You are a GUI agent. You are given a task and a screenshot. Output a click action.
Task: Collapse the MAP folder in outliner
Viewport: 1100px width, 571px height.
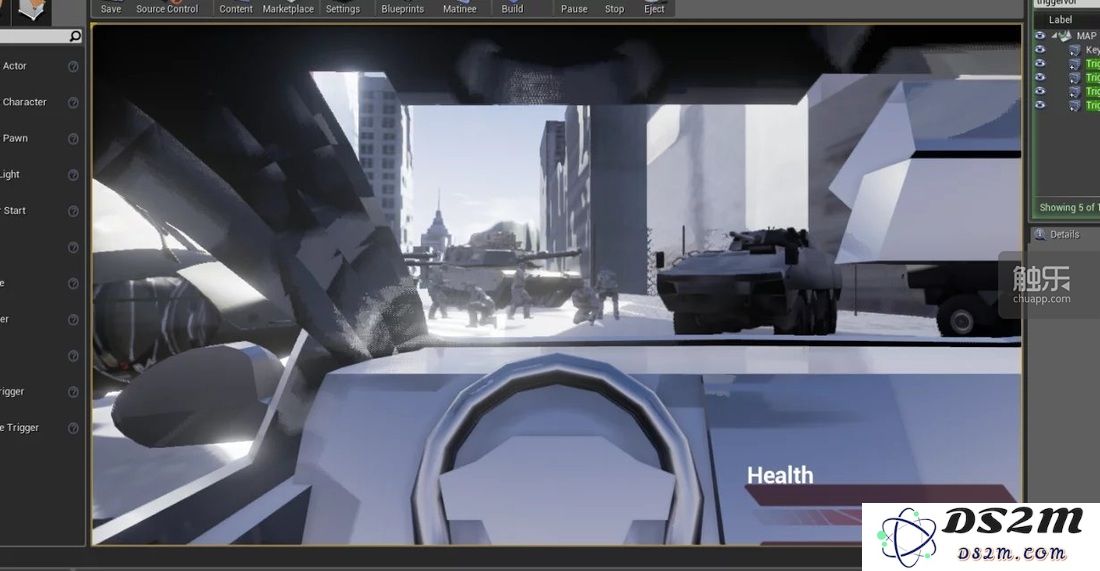coord(1054,35)
